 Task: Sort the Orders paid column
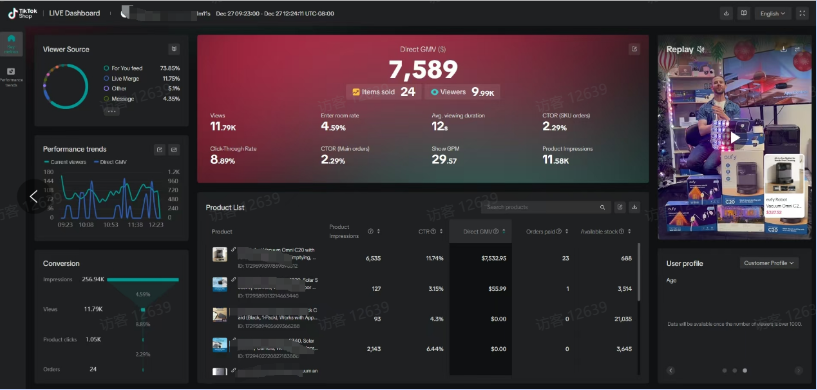pyautogui.click(x=566, y=231)
